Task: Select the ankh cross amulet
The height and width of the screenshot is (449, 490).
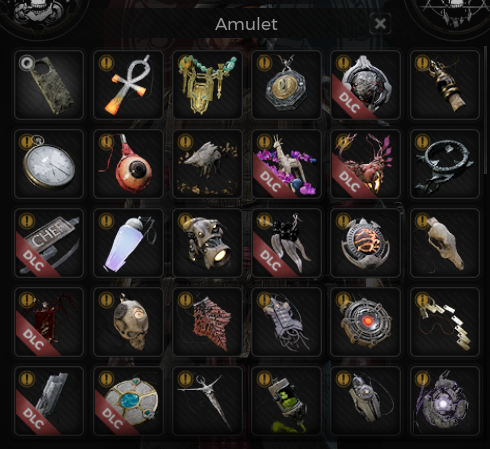Action: point(128,85)
